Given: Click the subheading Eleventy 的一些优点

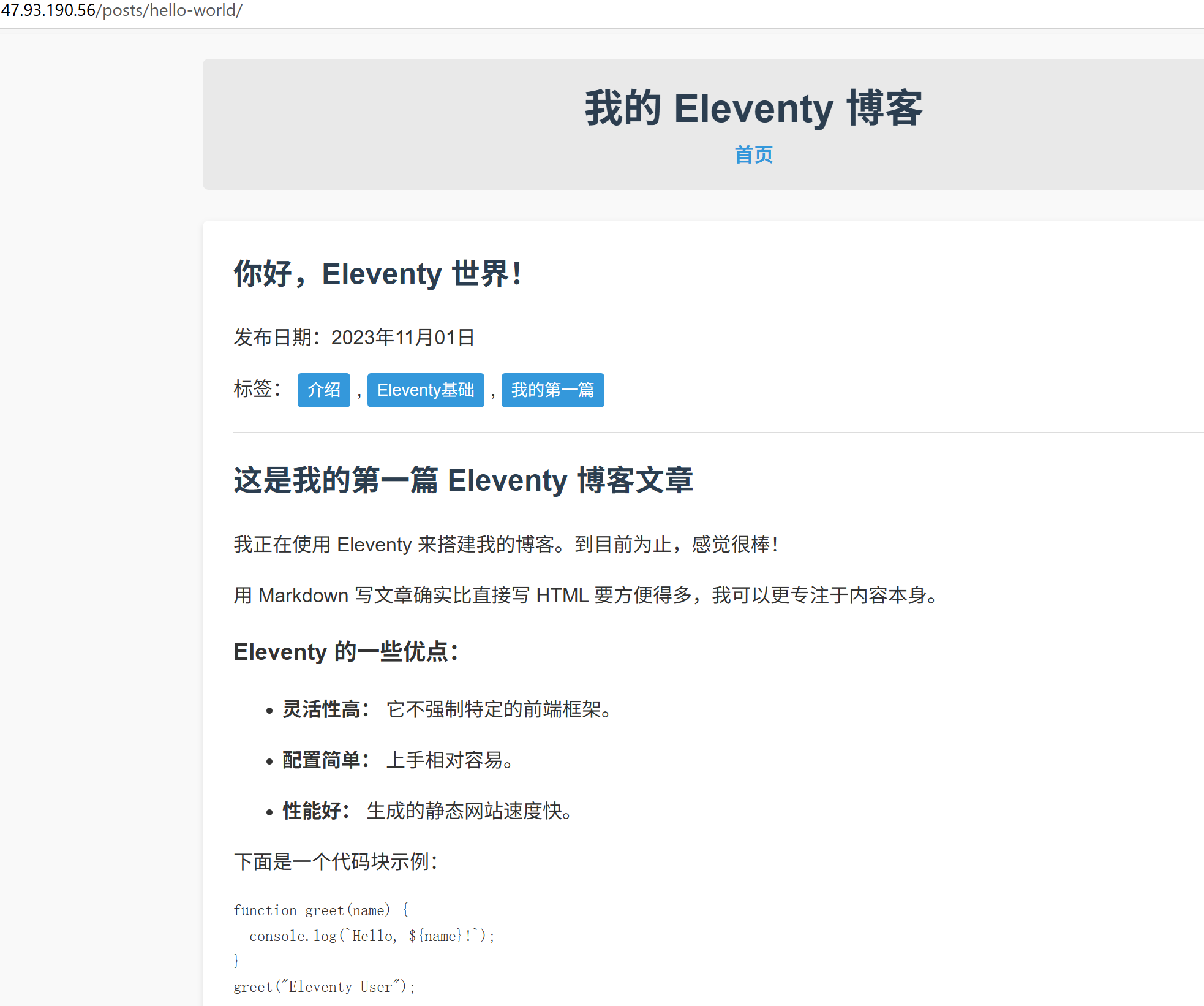Looking at the screenshot, I should [346, 651].
